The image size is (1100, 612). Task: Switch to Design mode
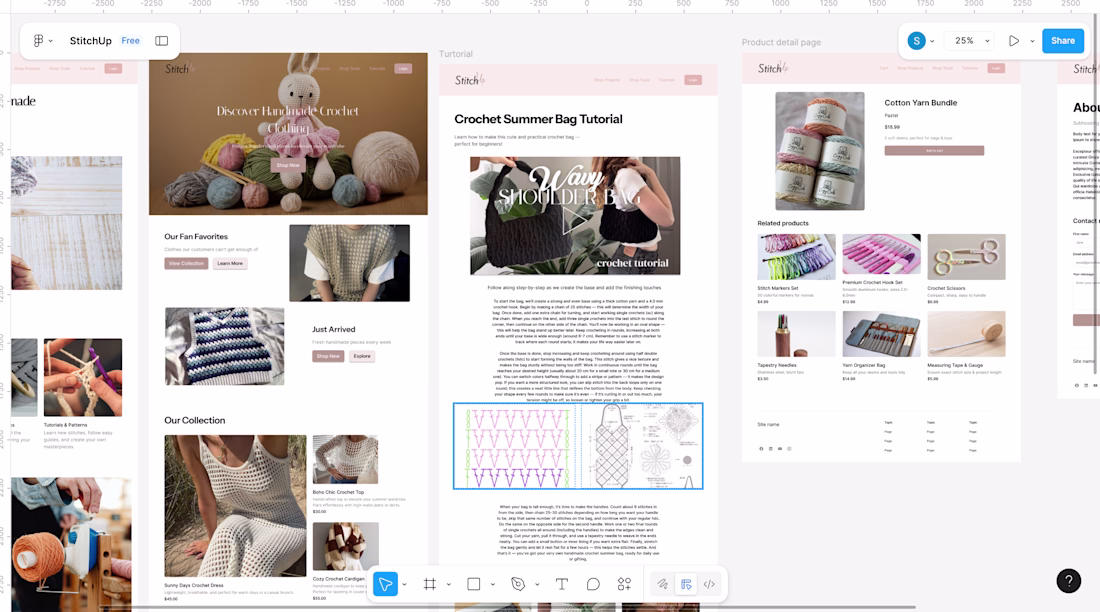click(x=686, y=584)
